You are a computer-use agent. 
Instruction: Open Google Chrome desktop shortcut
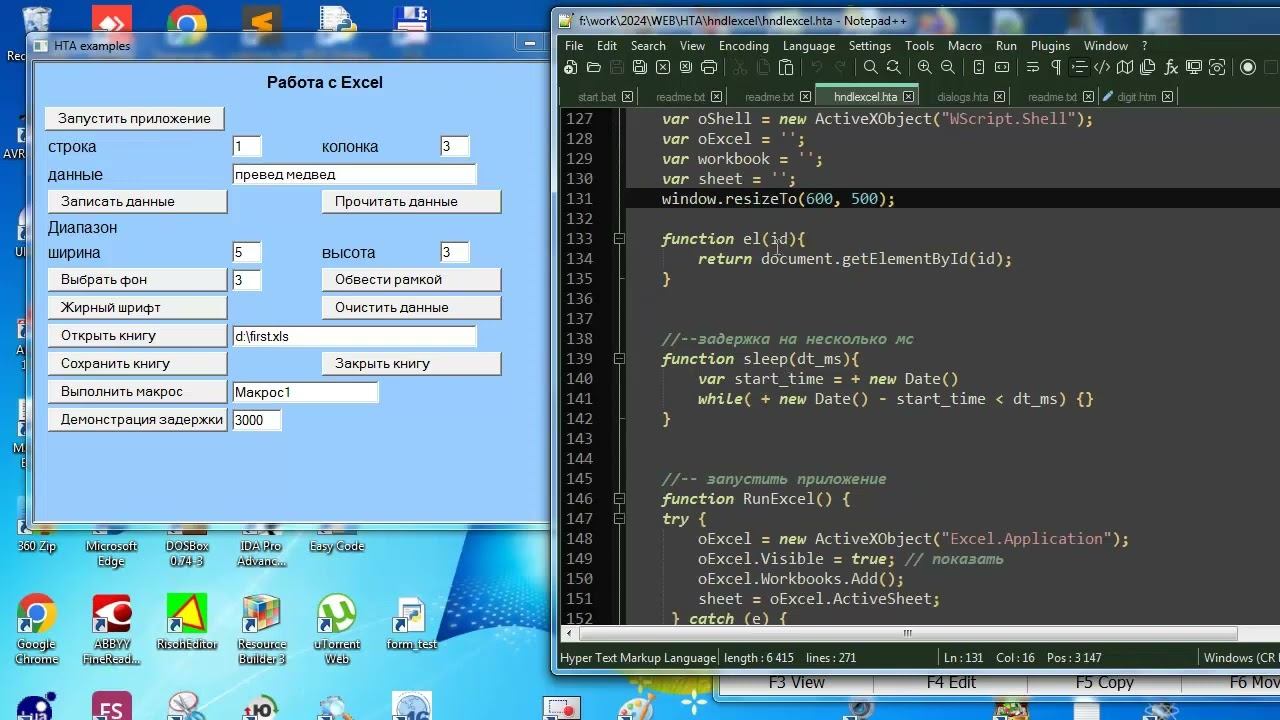pyautogui.click(x=36, y=630)
